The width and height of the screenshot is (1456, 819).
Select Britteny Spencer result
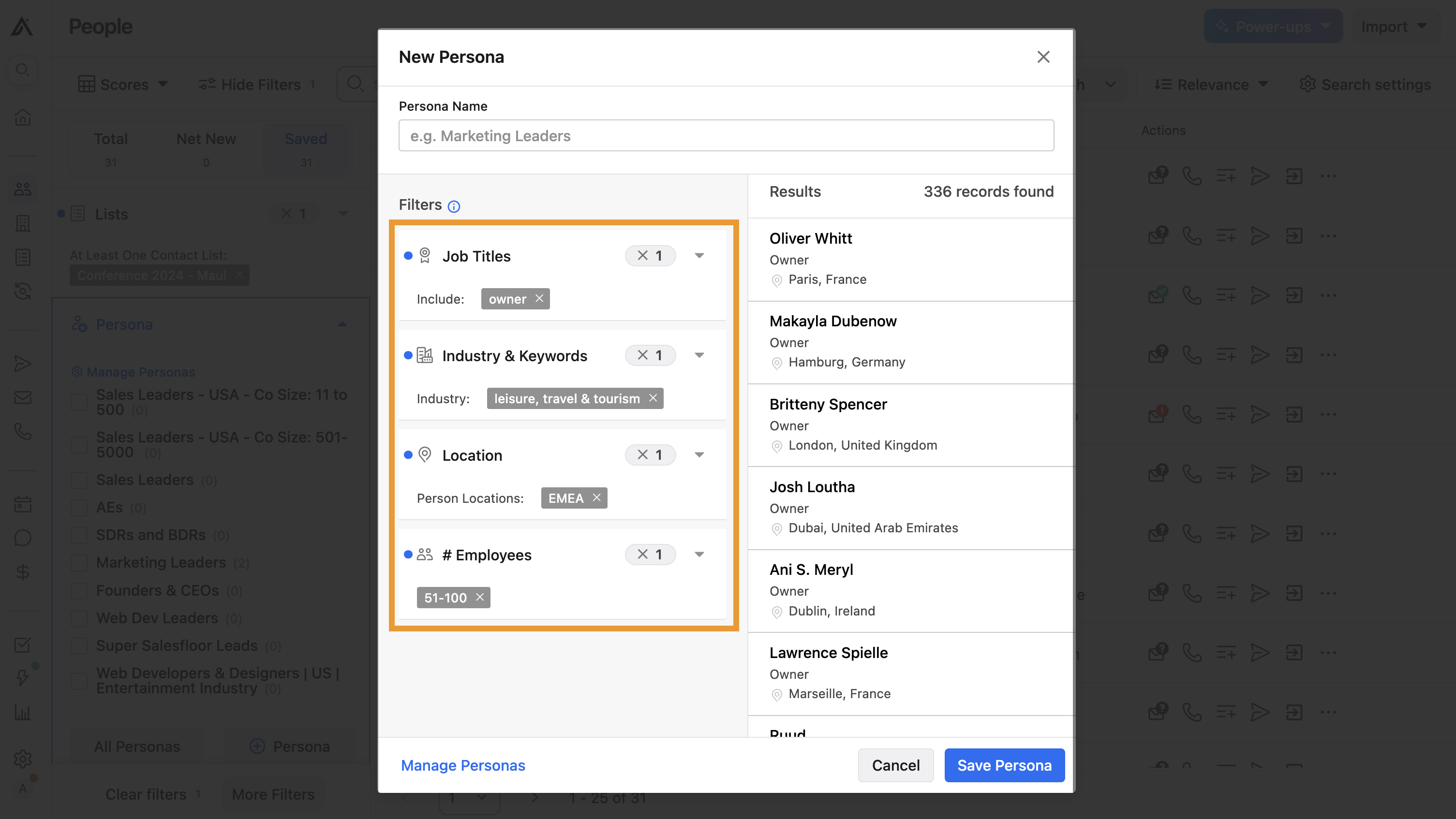click(911, 425)
